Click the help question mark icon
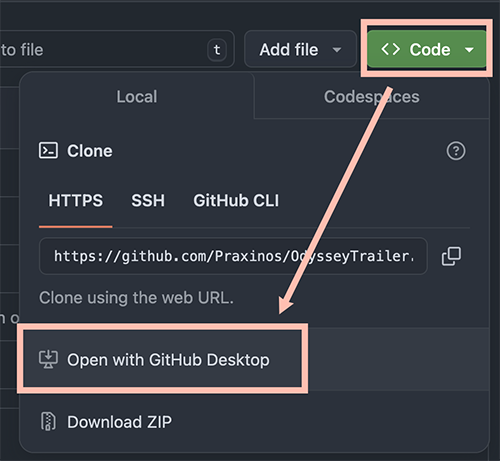 tap(456, 151)
